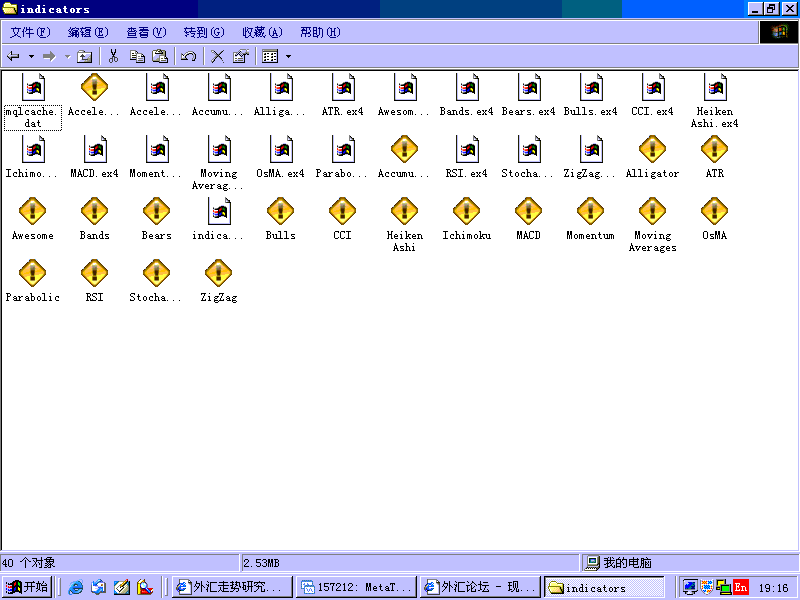Select the Bands.ex4 file icon
The width and height of the screenshot is (800, 600).
467,87
